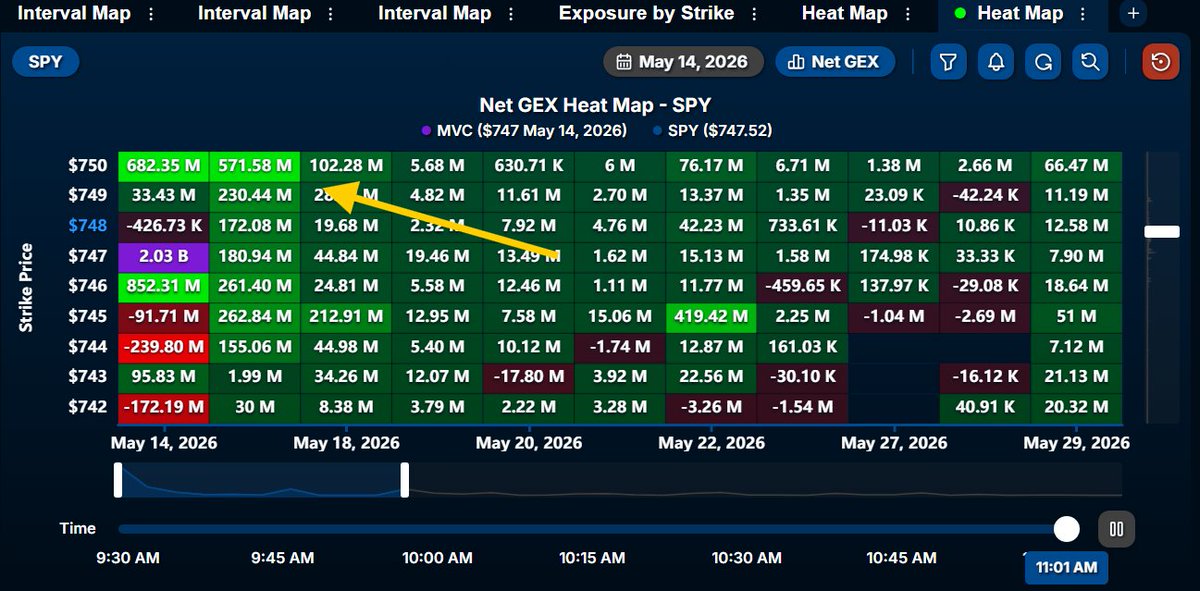Open the filter options funnel icon
Screen dimensions: 1200x591
pyautogui.click(x=948, y=62)
